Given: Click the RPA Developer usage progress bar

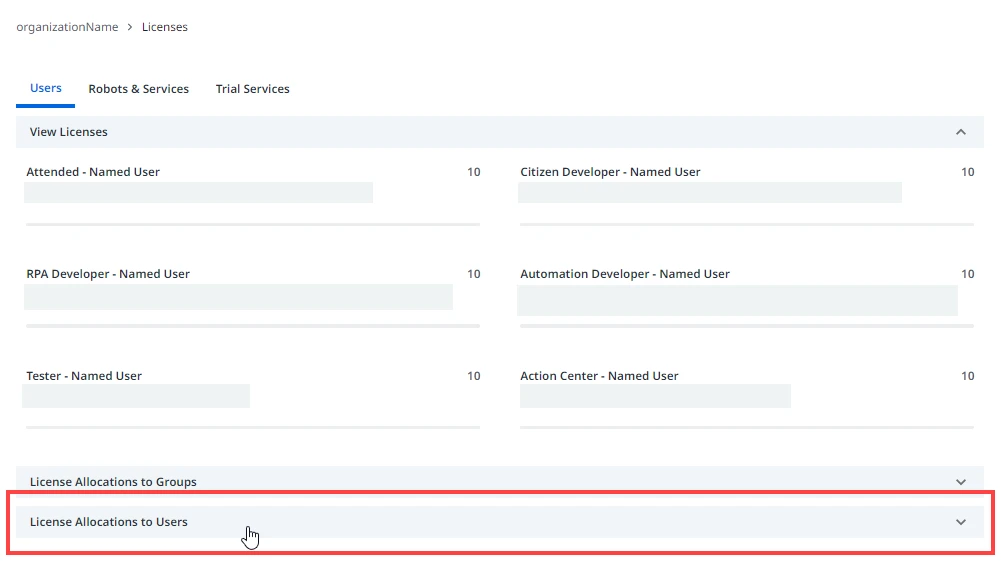Looking at the screenshot, I should tap(253, 326).
